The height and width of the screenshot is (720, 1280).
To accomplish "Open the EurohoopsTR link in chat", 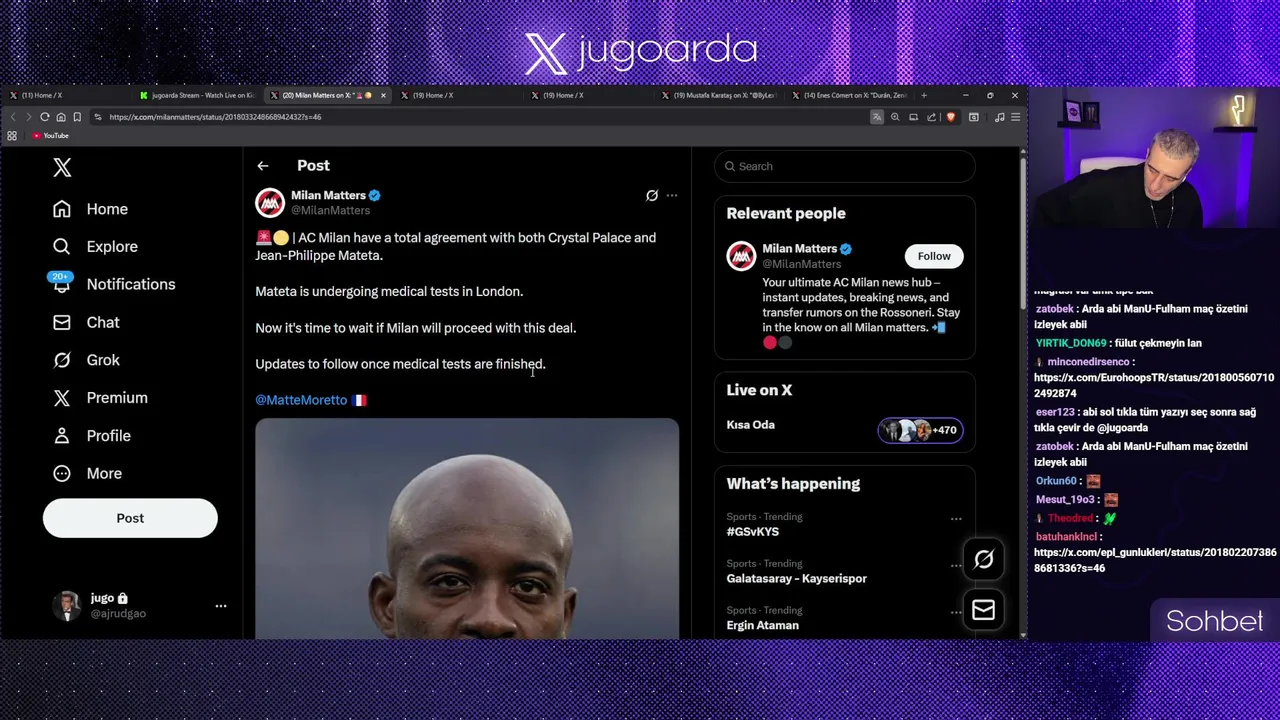I will 1154,386.
